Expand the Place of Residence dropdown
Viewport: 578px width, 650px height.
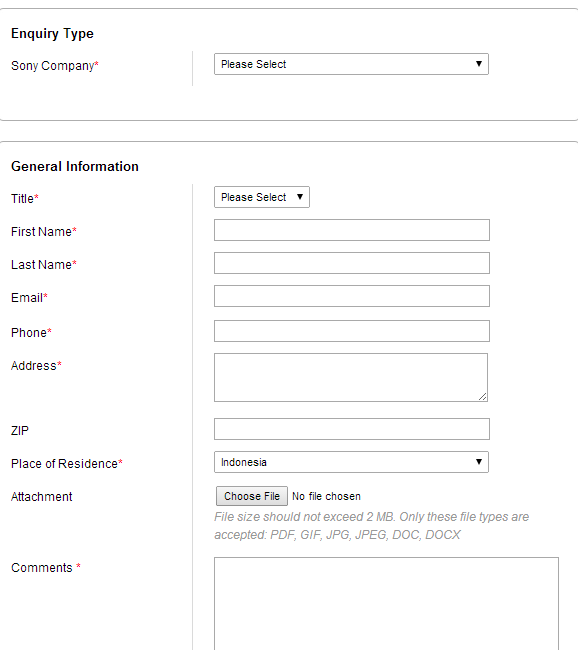pyautogui.click(x=351, y=462)
